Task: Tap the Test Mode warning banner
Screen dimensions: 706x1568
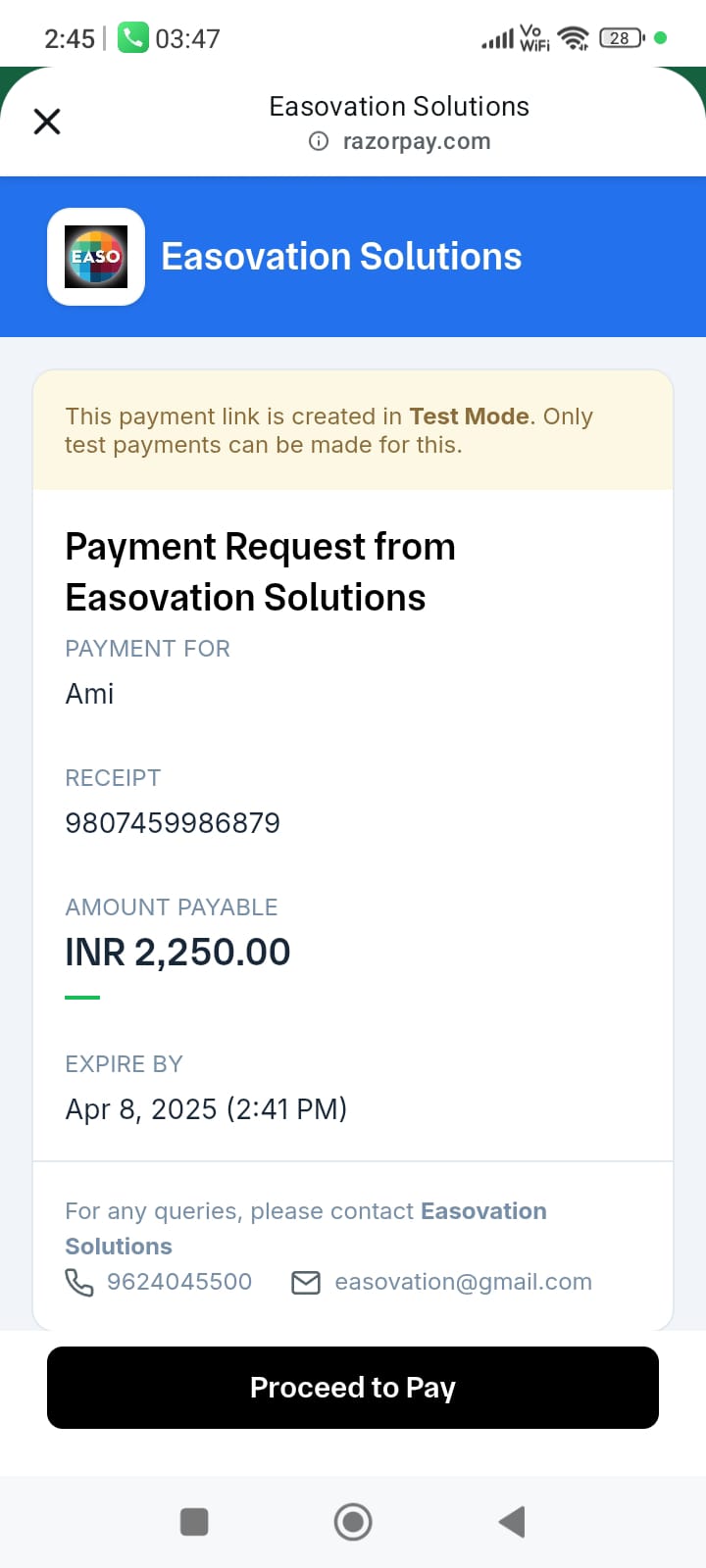Action: click(x=353, y=430)
